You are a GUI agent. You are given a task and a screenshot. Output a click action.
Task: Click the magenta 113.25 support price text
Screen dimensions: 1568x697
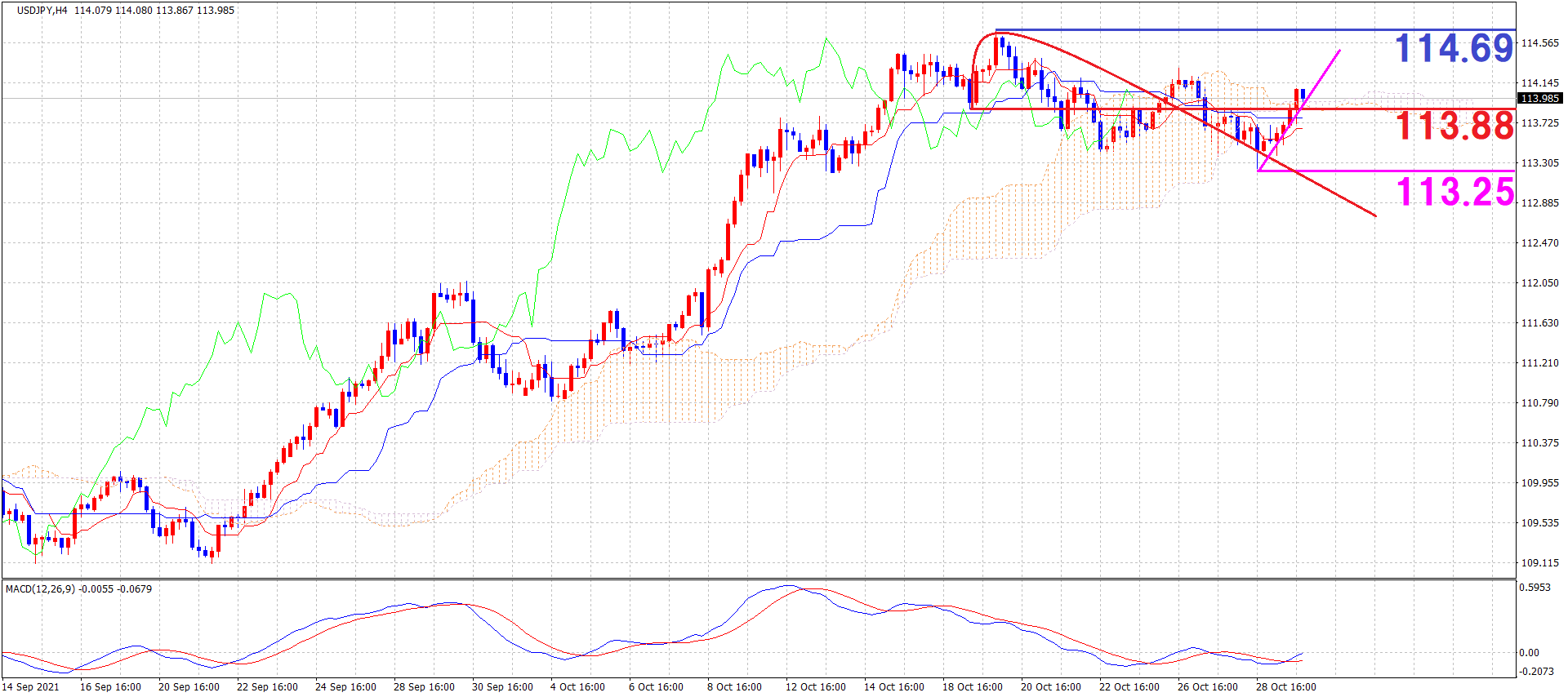(1454, 192)
